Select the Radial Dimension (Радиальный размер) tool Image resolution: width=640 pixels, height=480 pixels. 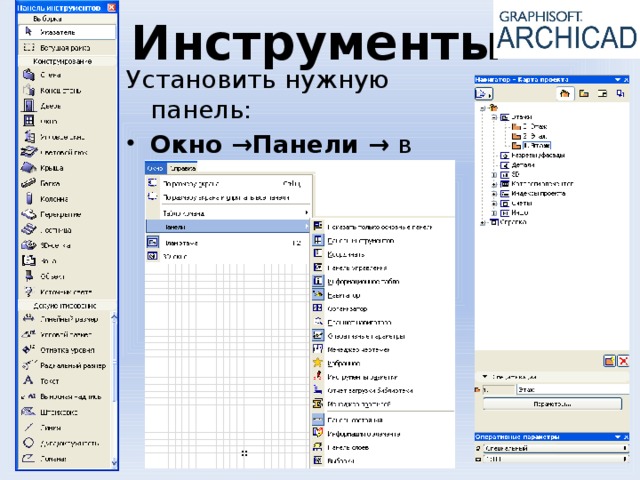click(x=64, y=366)
